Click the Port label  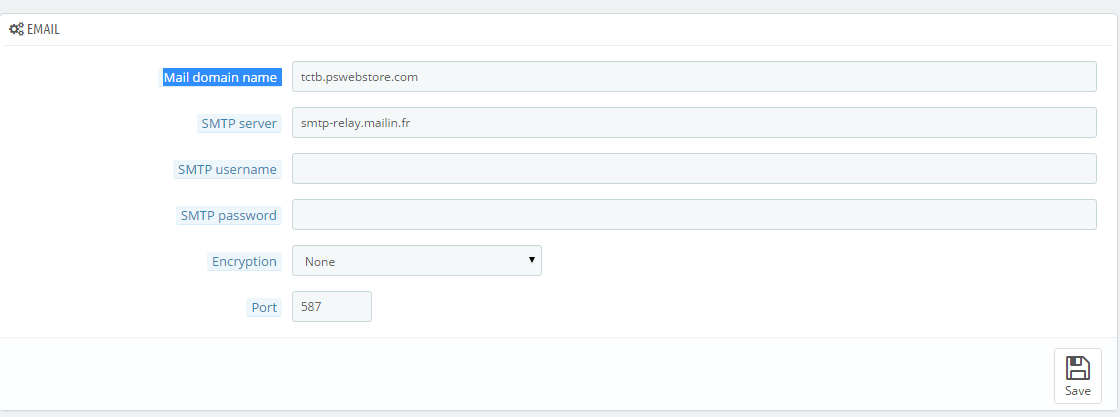[264, 308]
